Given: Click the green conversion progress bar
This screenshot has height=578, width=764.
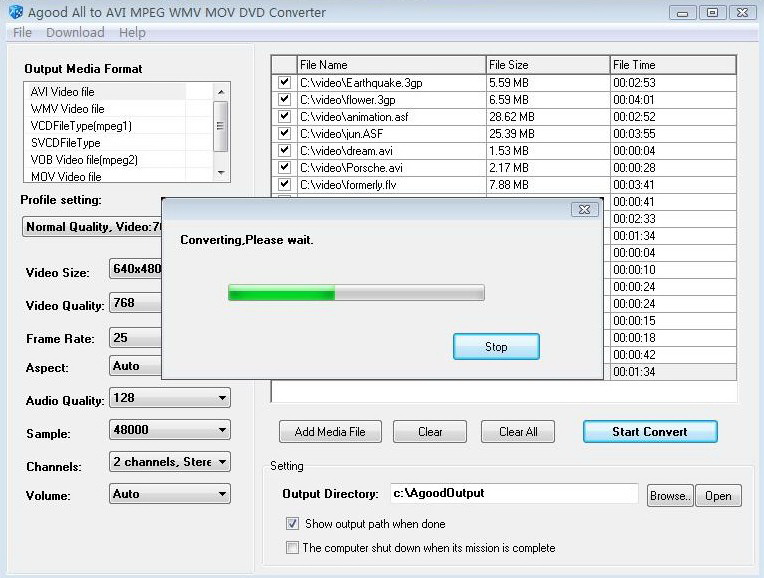Looking at the screenshot, I should [x=356, y=293].
